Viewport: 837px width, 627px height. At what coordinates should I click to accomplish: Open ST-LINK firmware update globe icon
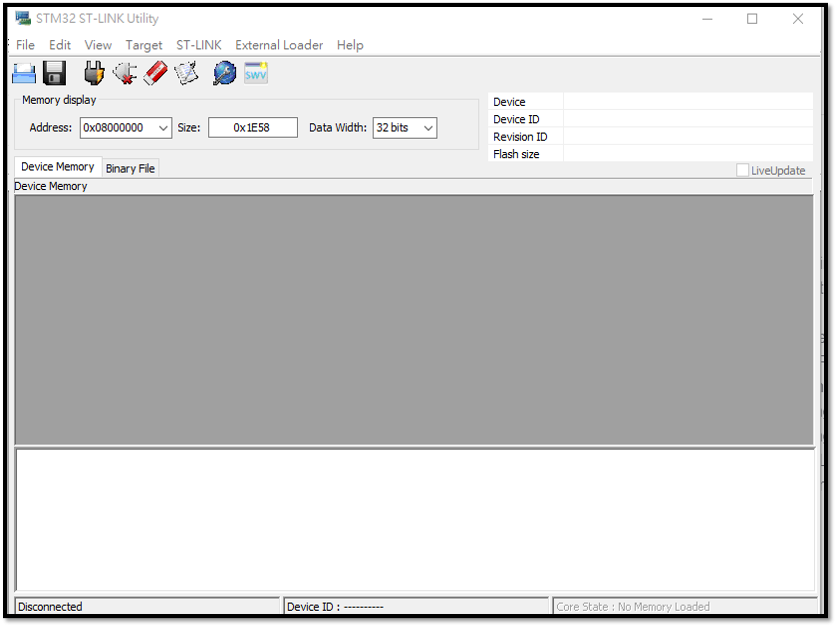224,73
